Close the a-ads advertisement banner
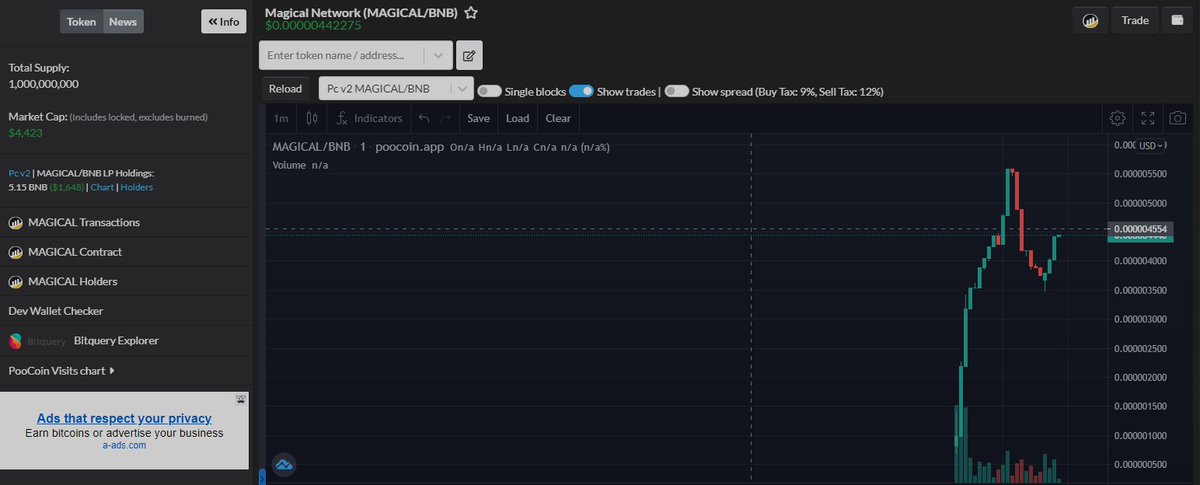This screenshot has height=485, width=1200. (x=241, y=398)
